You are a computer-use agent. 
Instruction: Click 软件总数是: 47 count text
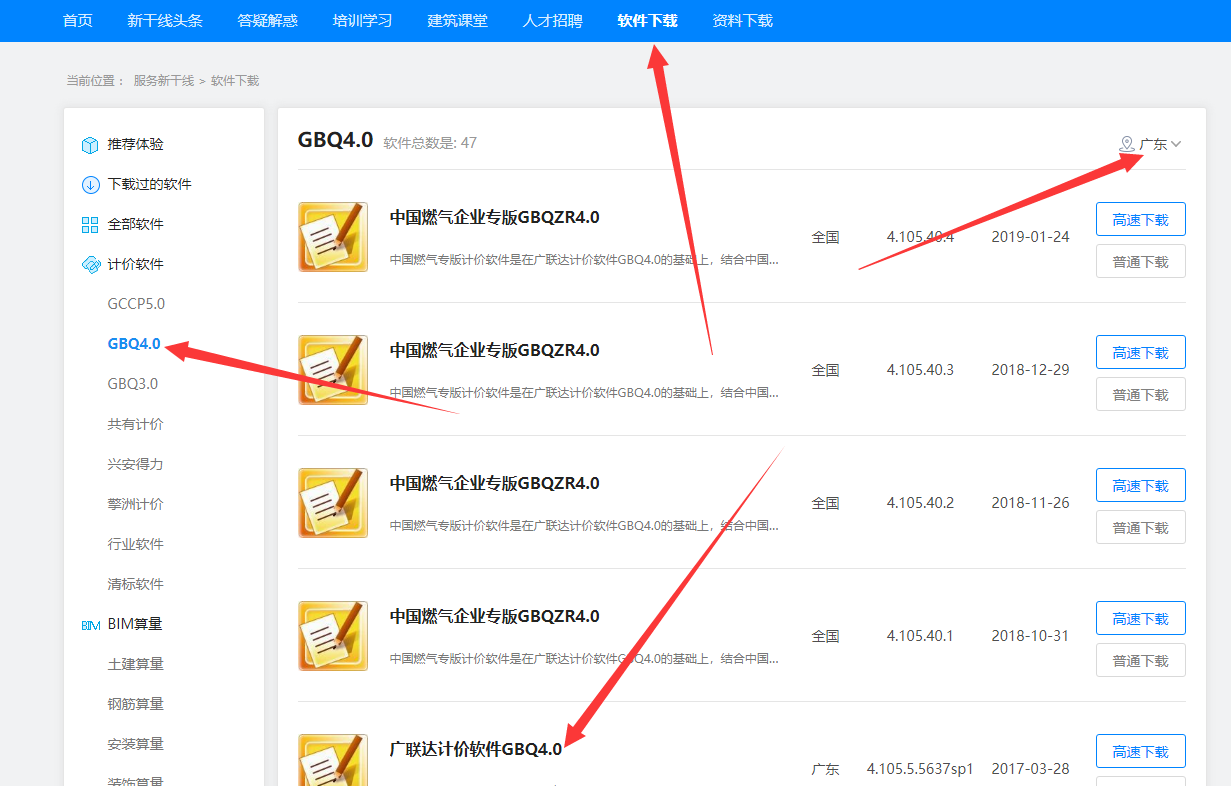pyautogui.click(x=430, y=143)
